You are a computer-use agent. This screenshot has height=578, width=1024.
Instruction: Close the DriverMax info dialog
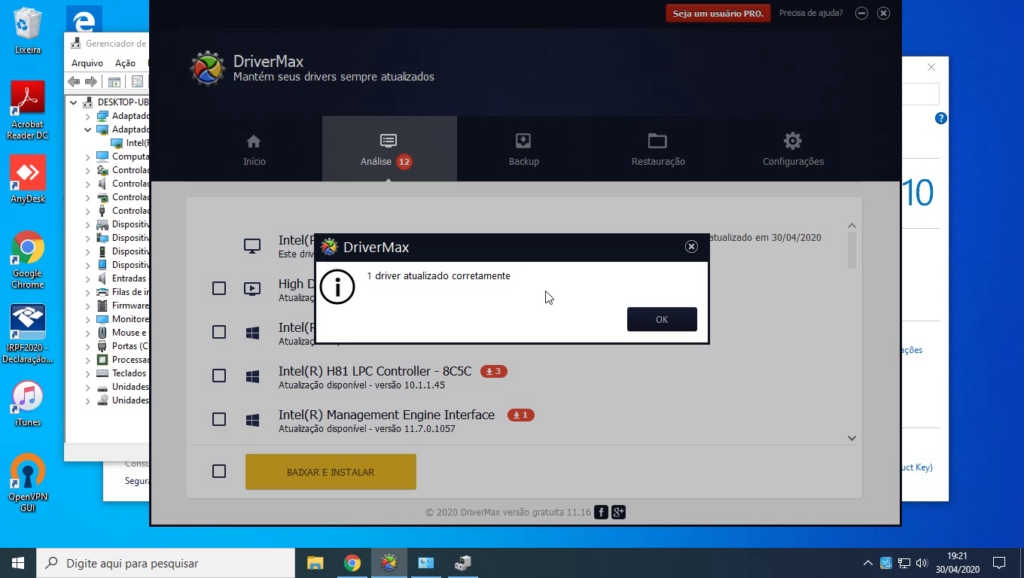pos(691,247)
